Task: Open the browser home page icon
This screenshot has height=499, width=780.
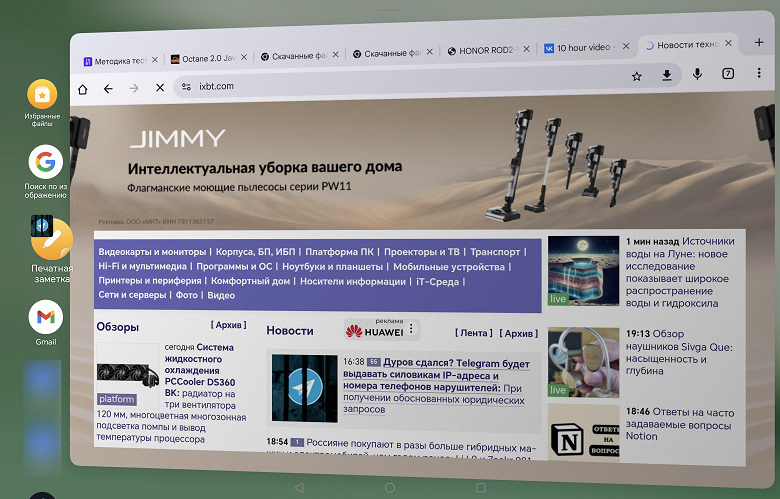Action: pyautogui.click(x=83, y=90)
